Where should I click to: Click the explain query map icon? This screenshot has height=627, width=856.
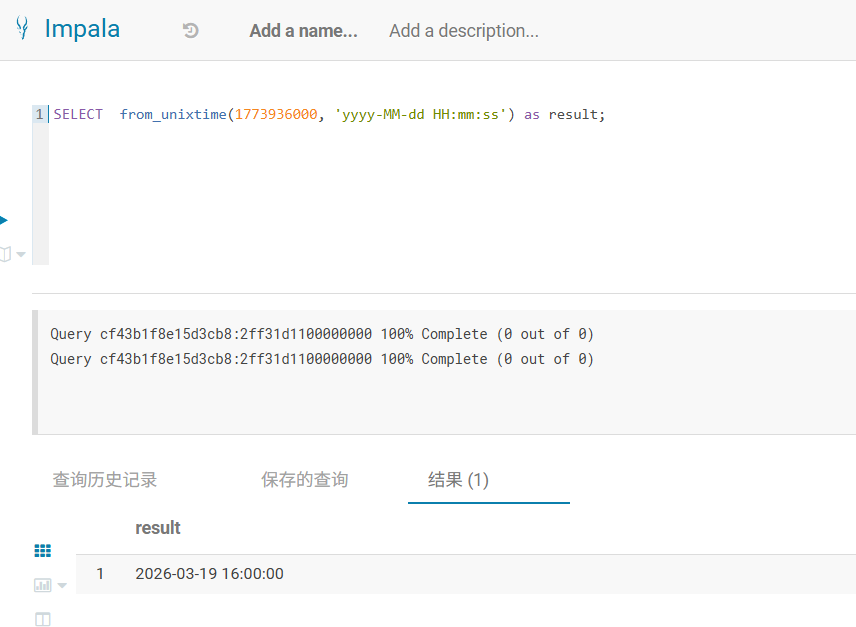(5, 254)
